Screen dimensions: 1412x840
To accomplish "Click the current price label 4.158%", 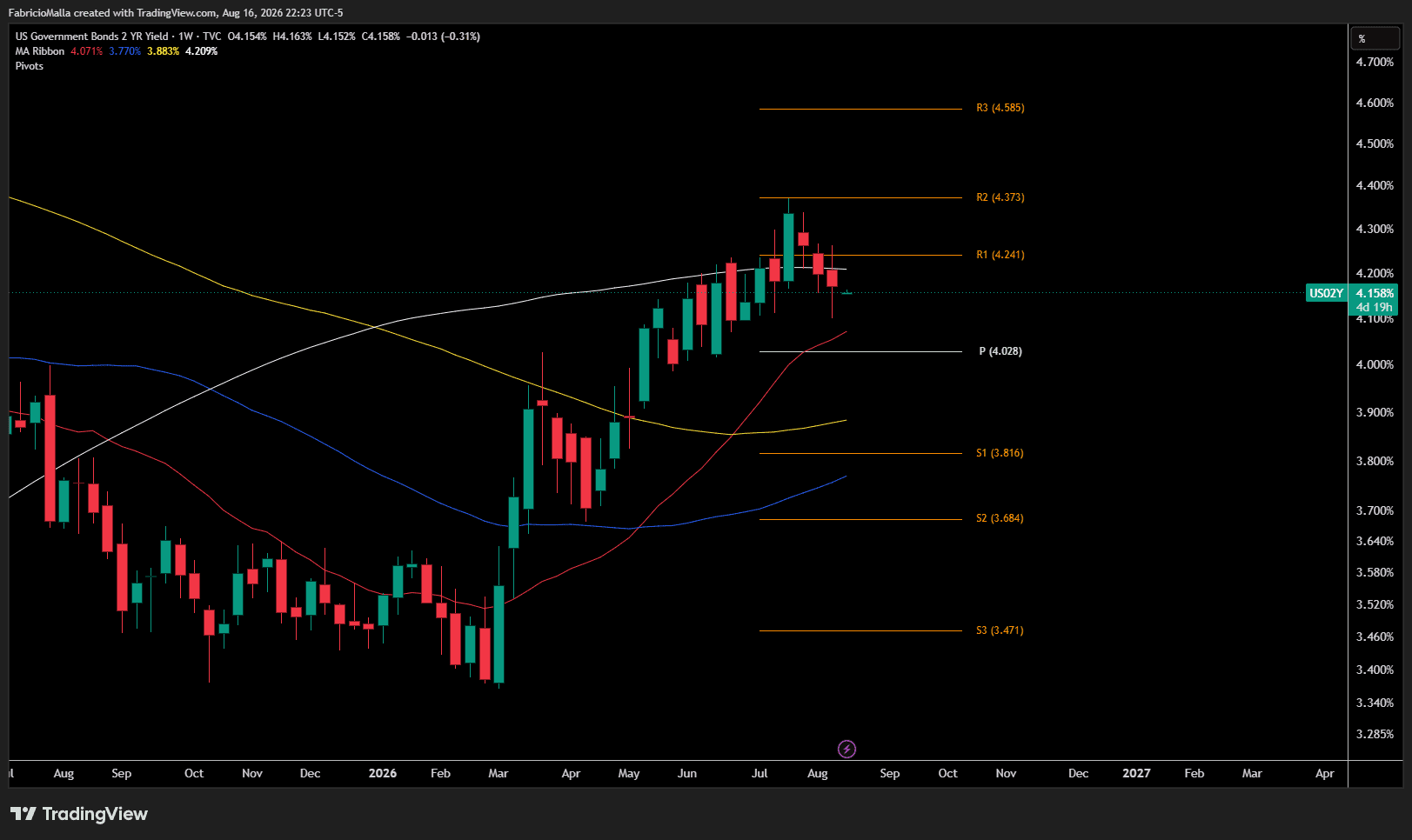I will [x=1375, y=293].
